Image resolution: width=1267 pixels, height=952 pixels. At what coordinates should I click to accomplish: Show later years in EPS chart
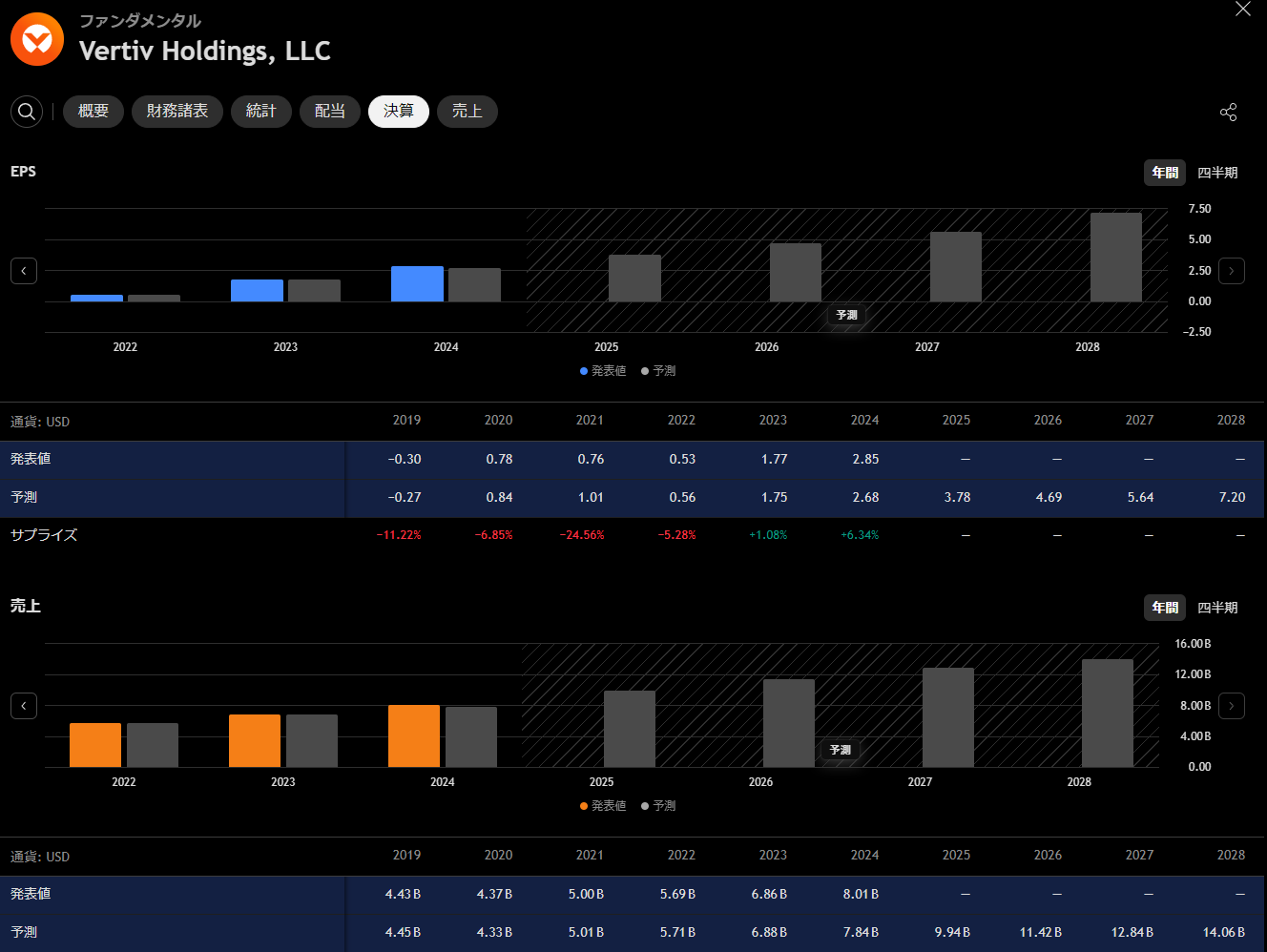(x=1232, y=271)
